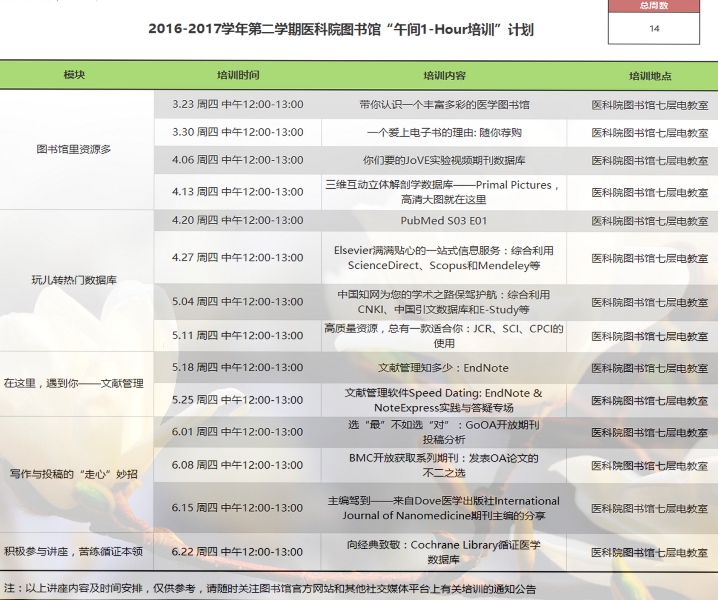Viewport: 718px width, 600px height.
Task: Click time cell 3.30 周四 中午12:00-13:00
Action: 238,132
